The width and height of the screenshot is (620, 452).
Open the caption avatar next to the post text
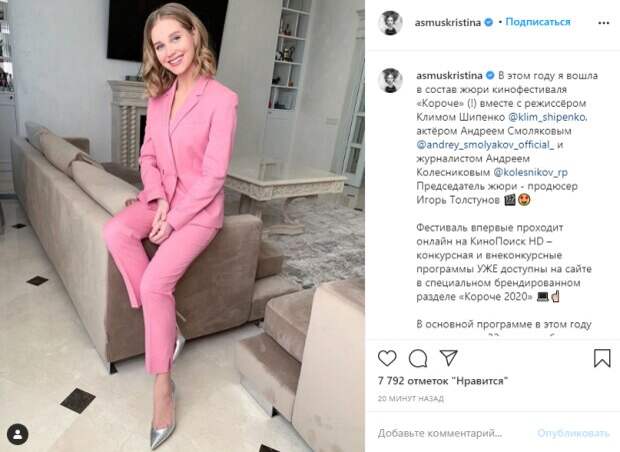tap(390, 80)
